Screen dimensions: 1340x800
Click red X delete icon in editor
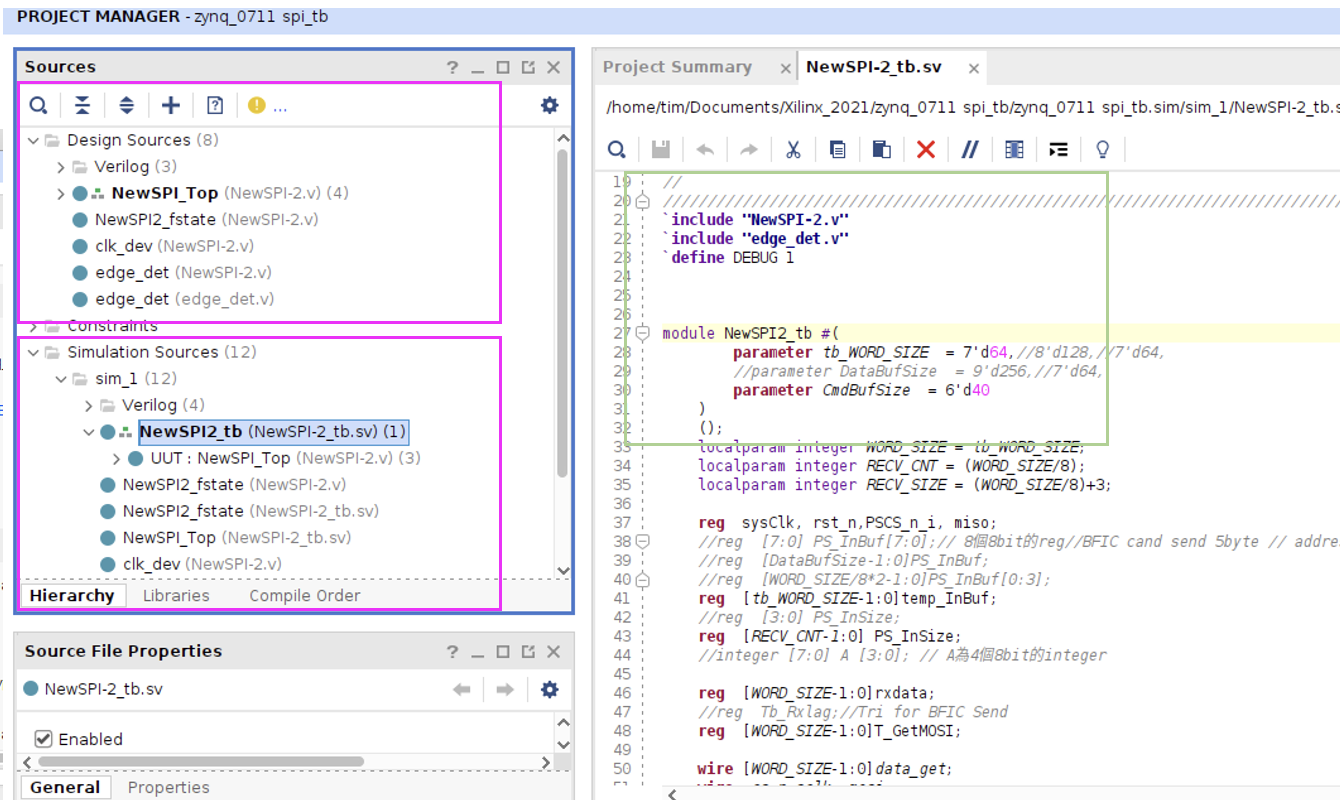(926, 150)
